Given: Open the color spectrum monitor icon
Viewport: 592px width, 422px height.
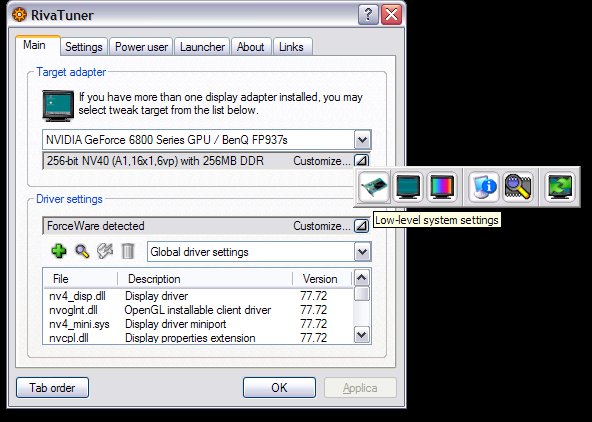Looking at the screenshot, I should (x=442, y=186).
